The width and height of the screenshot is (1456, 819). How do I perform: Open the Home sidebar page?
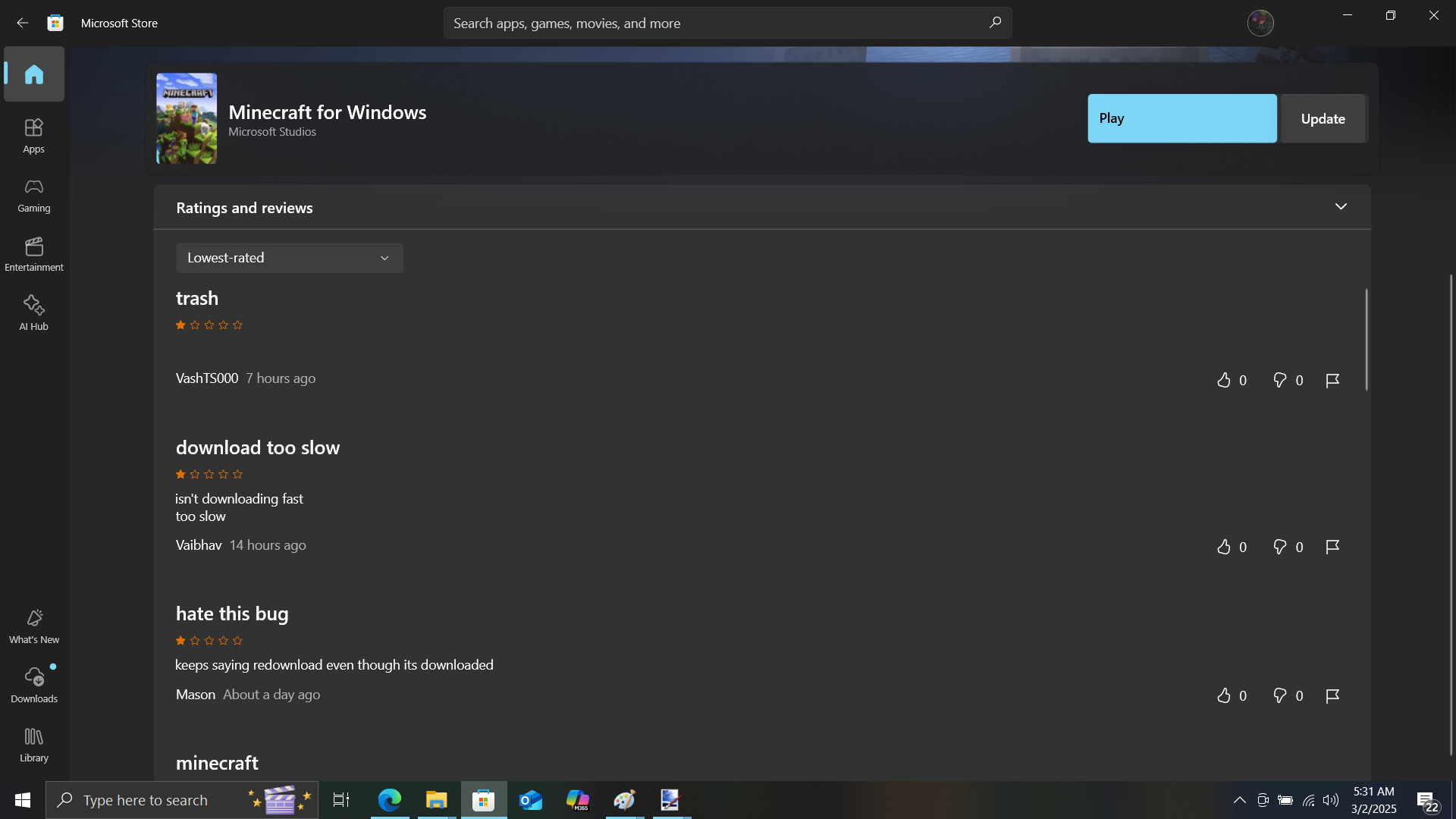(34, 74)
